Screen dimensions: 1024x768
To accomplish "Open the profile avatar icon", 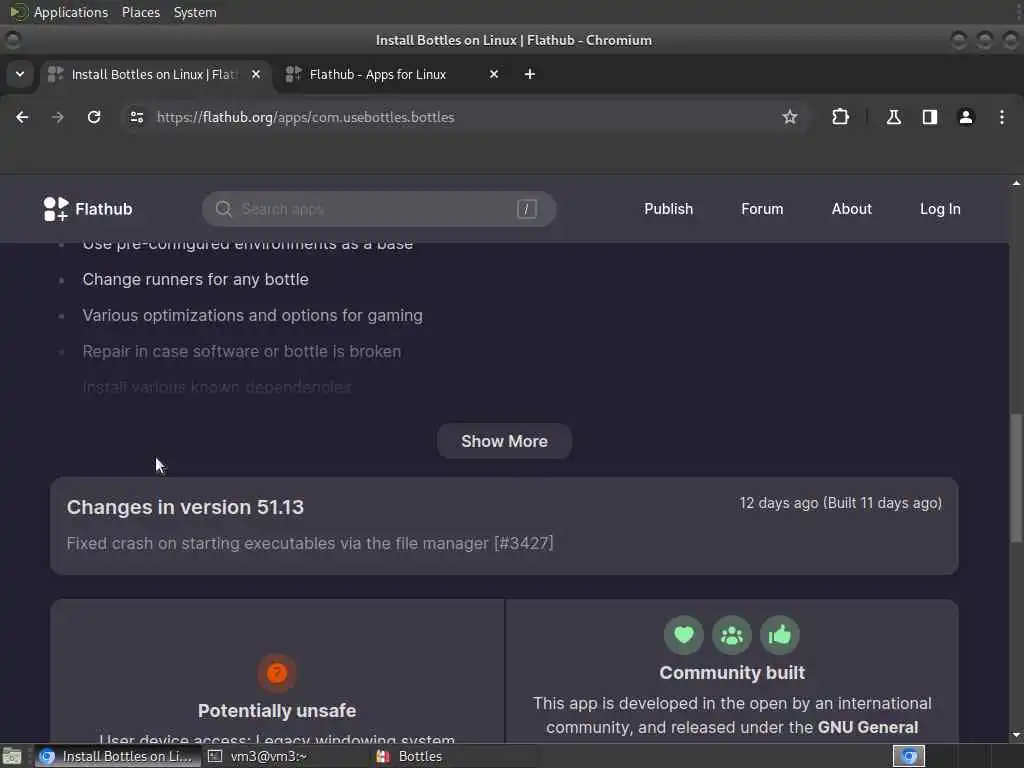I will point(965,117).
